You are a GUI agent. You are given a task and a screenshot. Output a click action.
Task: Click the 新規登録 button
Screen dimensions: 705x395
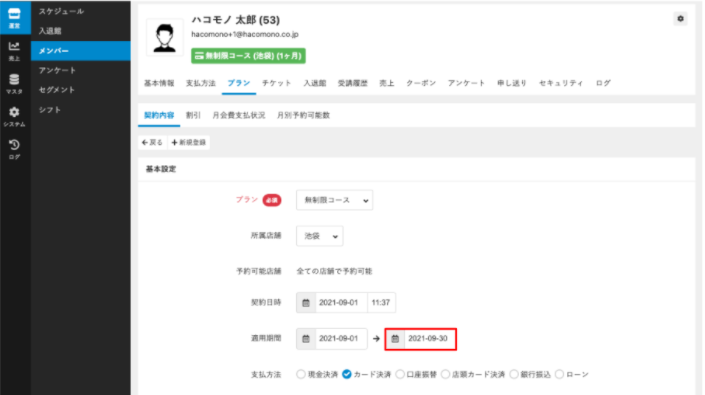coord(189,142)
